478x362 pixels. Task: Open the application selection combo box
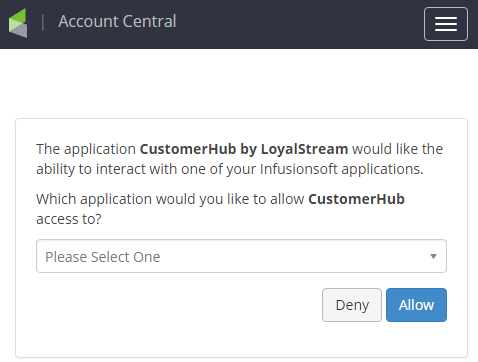pos(241,256)
